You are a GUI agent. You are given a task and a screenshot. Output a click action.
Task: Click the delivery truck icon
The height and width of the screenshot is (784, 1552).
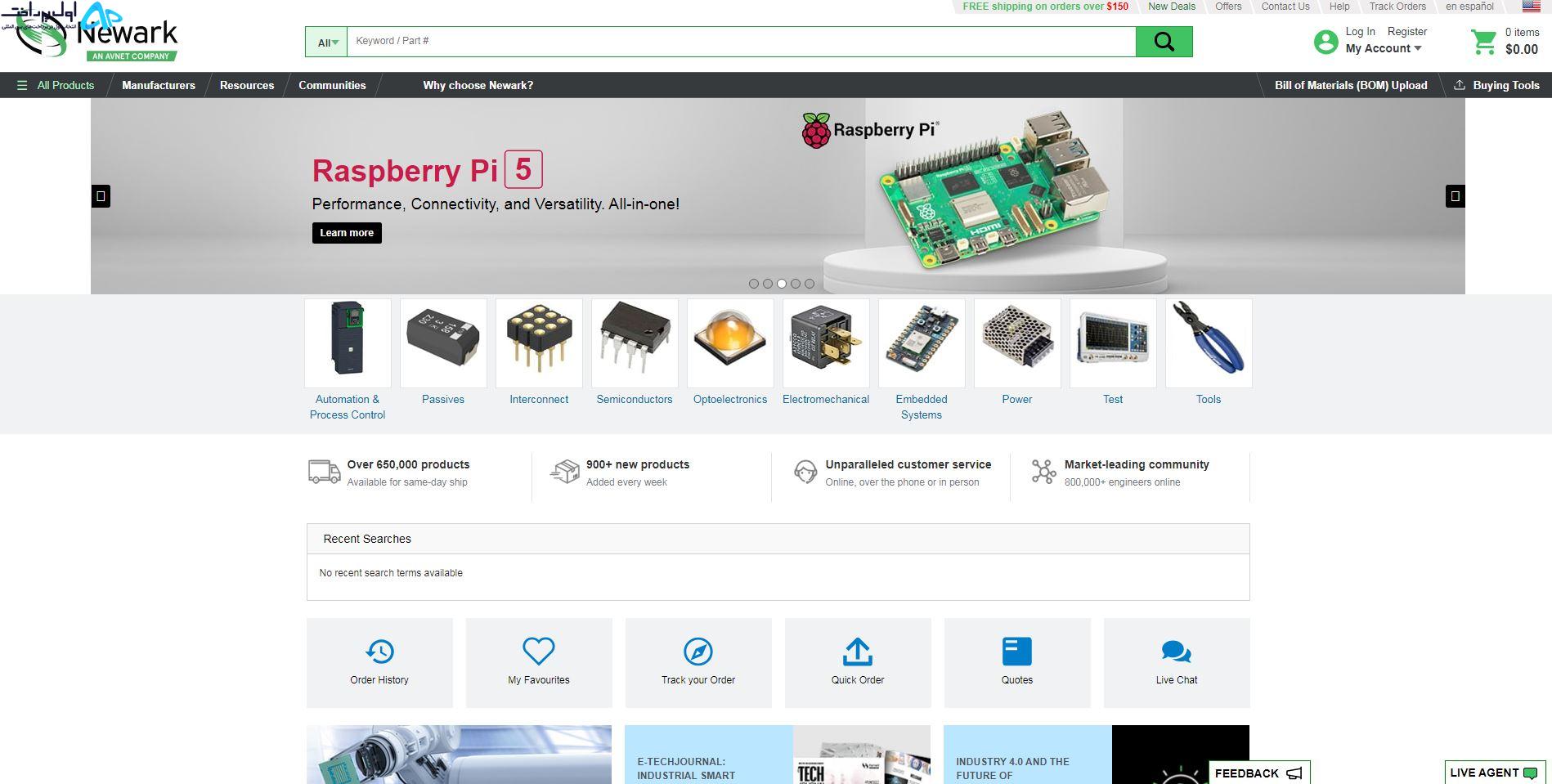pos(324,472)
